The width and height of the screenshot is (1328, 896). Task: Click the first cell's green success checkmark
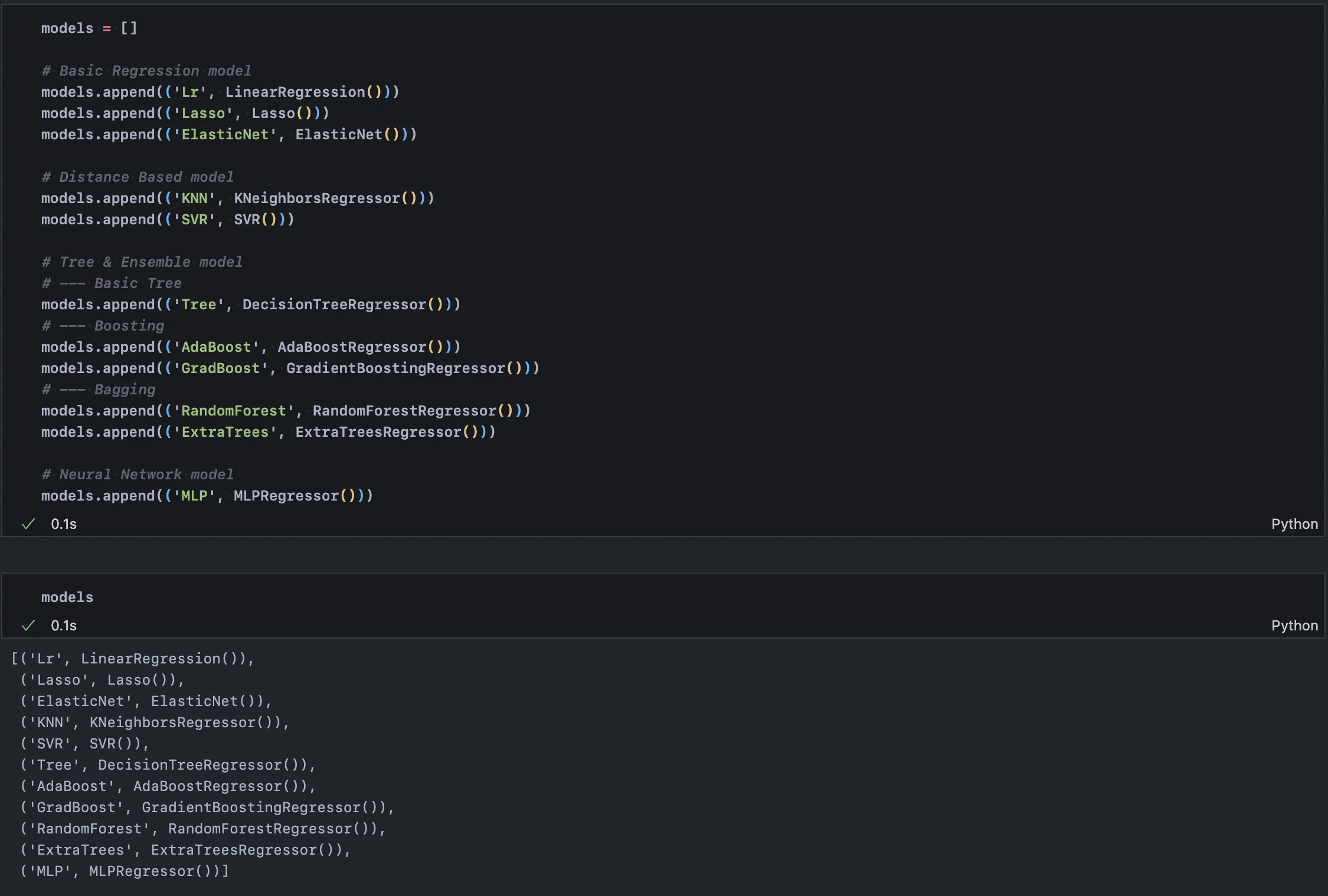[28, 524]
